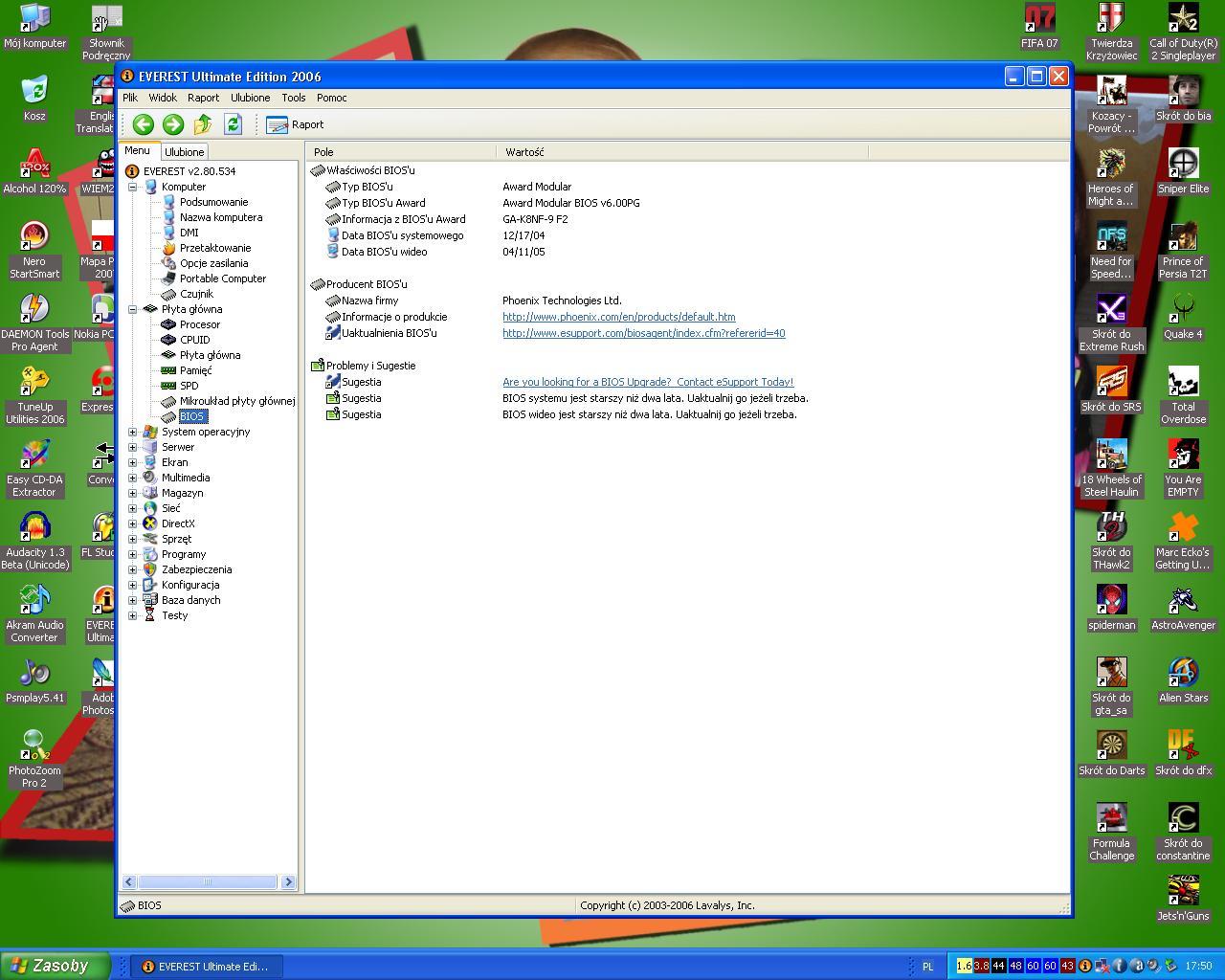Click EVEREST Ultimate Edition taskbar button
Image resolution: width=1225 pixels, height=980 pixels.
(205, 967)
